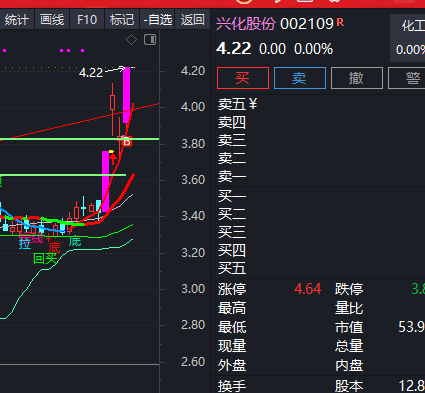The height and width of the screenshot is (393, 425).
Task: Click the stock code 002109
Action: (307, 24)
